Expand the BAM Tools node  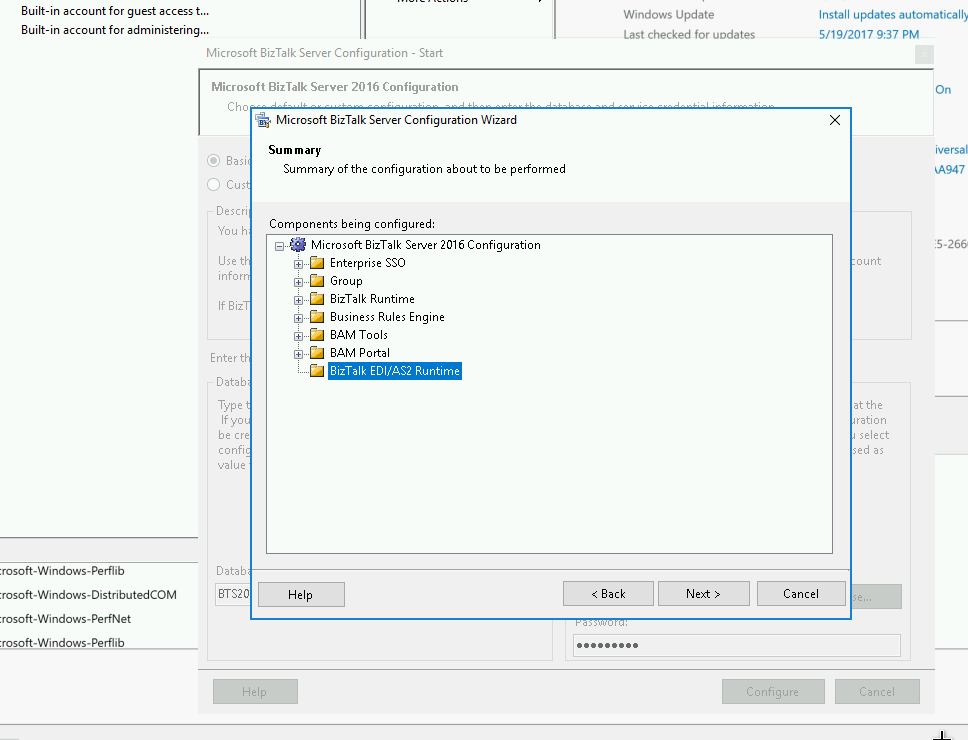(x=298, y=336)
